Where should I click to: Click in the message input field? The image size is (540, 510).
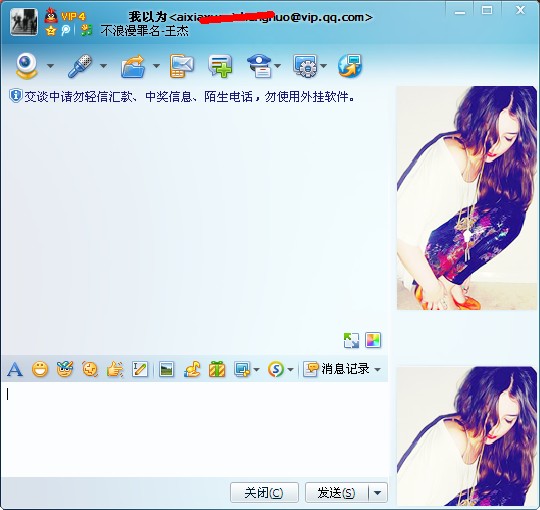195,429
